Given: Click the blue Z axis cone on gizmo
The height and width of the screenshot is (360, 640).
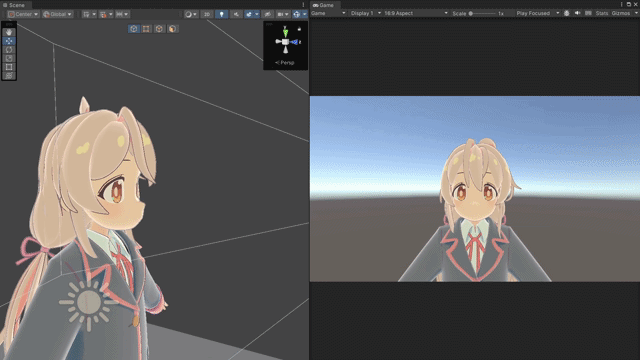Looking at the screenshot, I should coord(294,42).
